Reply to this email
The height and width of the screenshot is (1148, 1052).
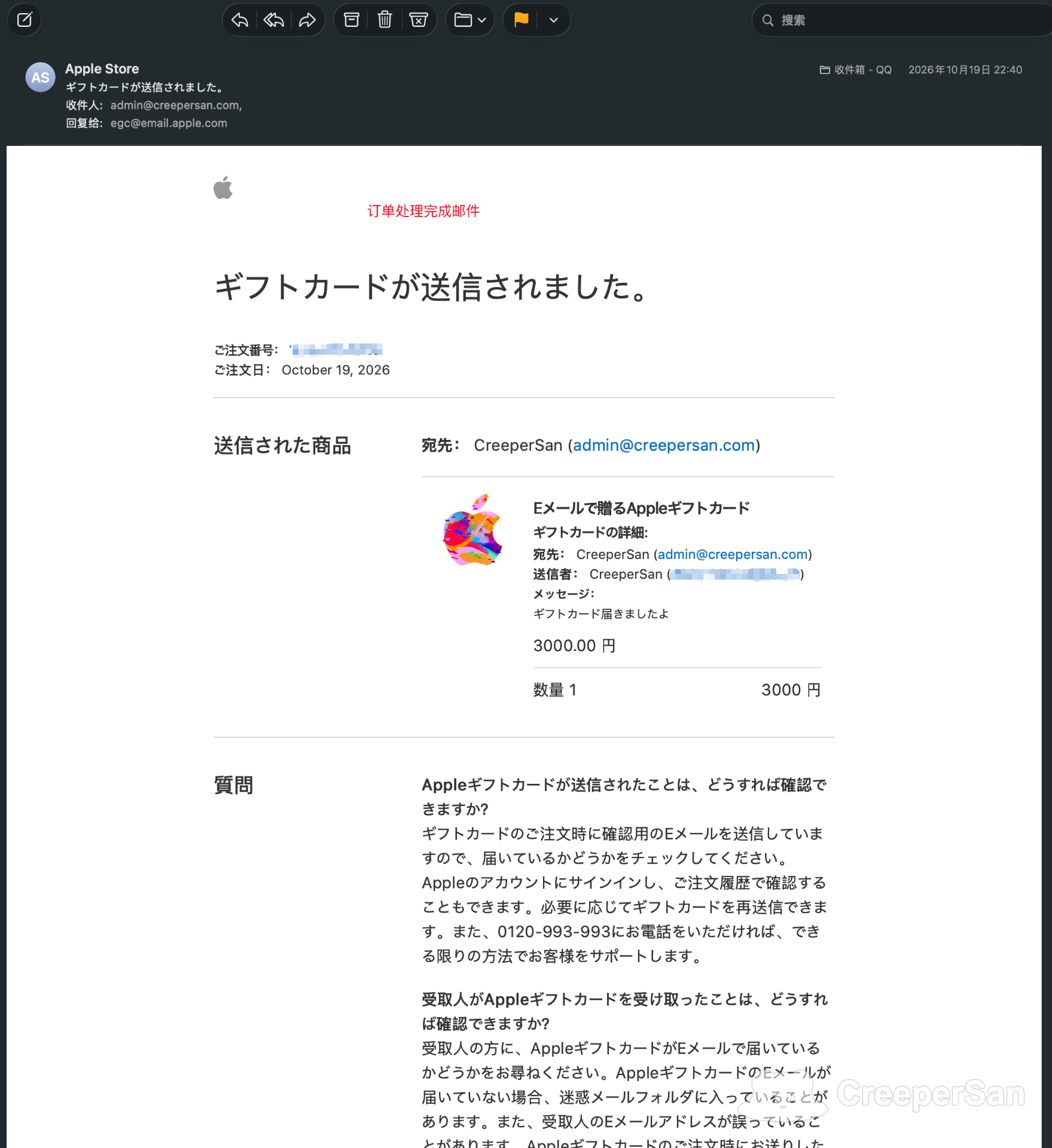tap(240, 20)
